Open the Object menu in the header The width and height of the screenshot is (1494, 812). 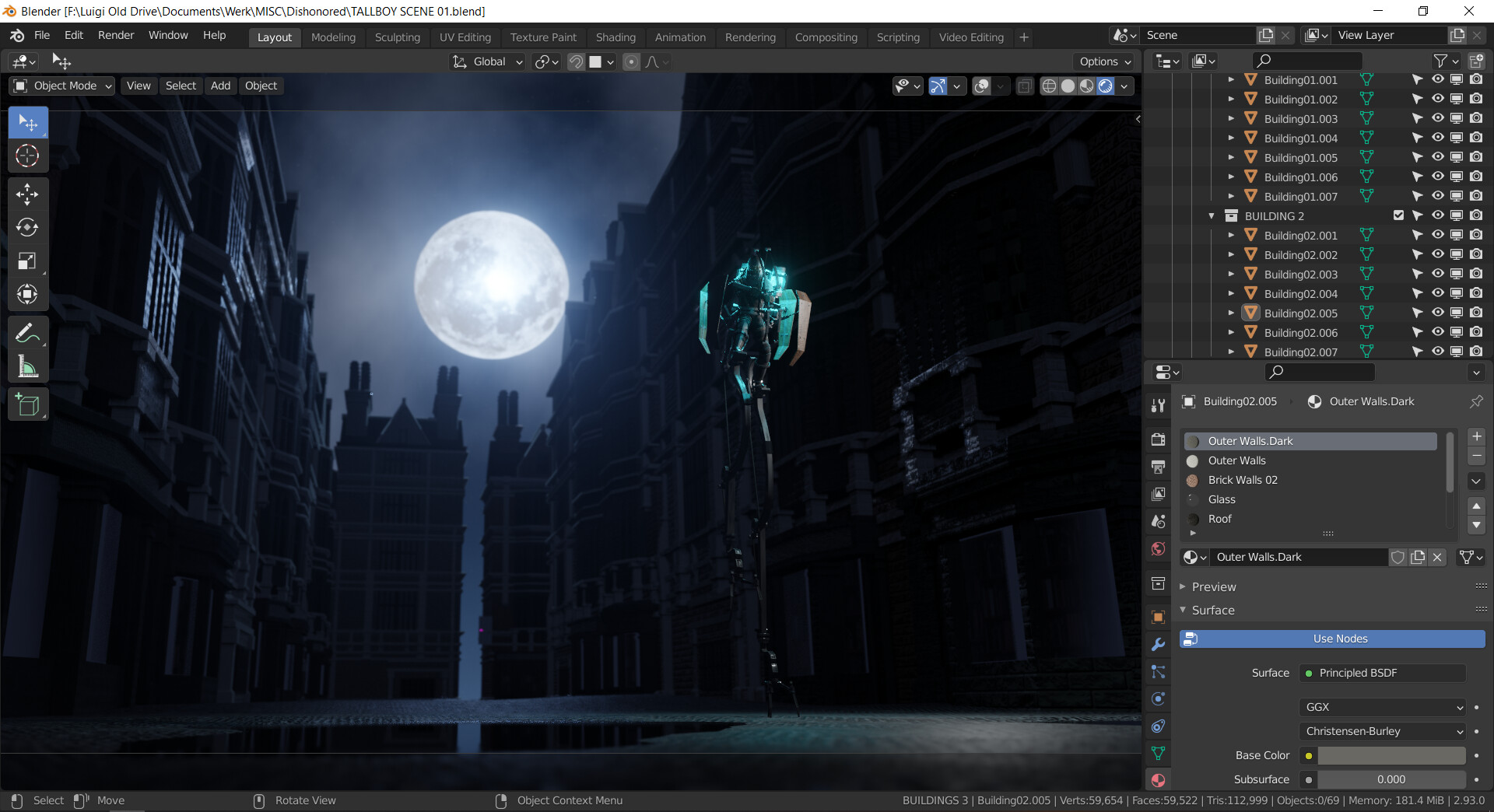coord(261,86)
